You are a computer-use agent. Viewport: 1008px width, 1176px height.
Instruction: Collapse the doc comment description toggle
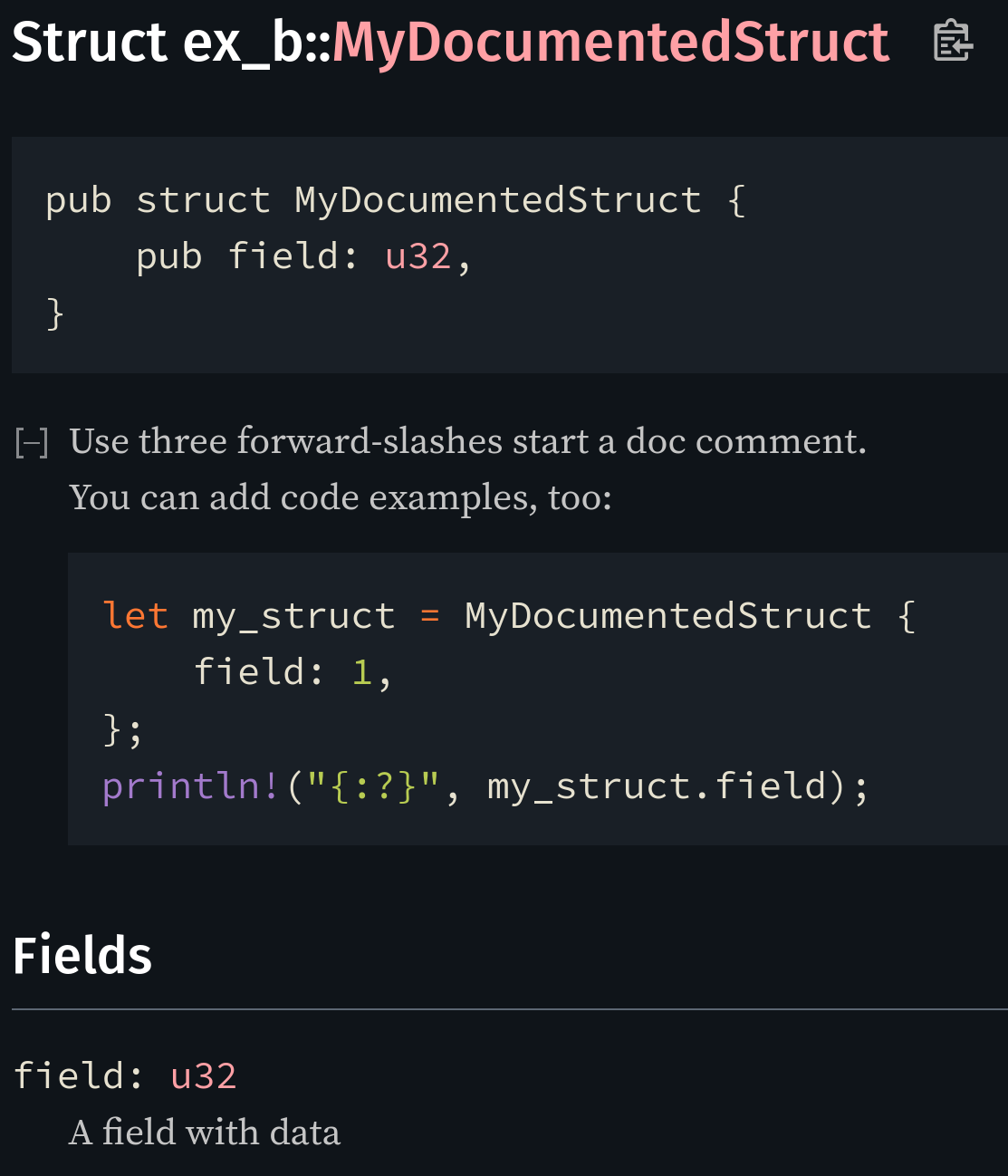[x=32, y=443]
